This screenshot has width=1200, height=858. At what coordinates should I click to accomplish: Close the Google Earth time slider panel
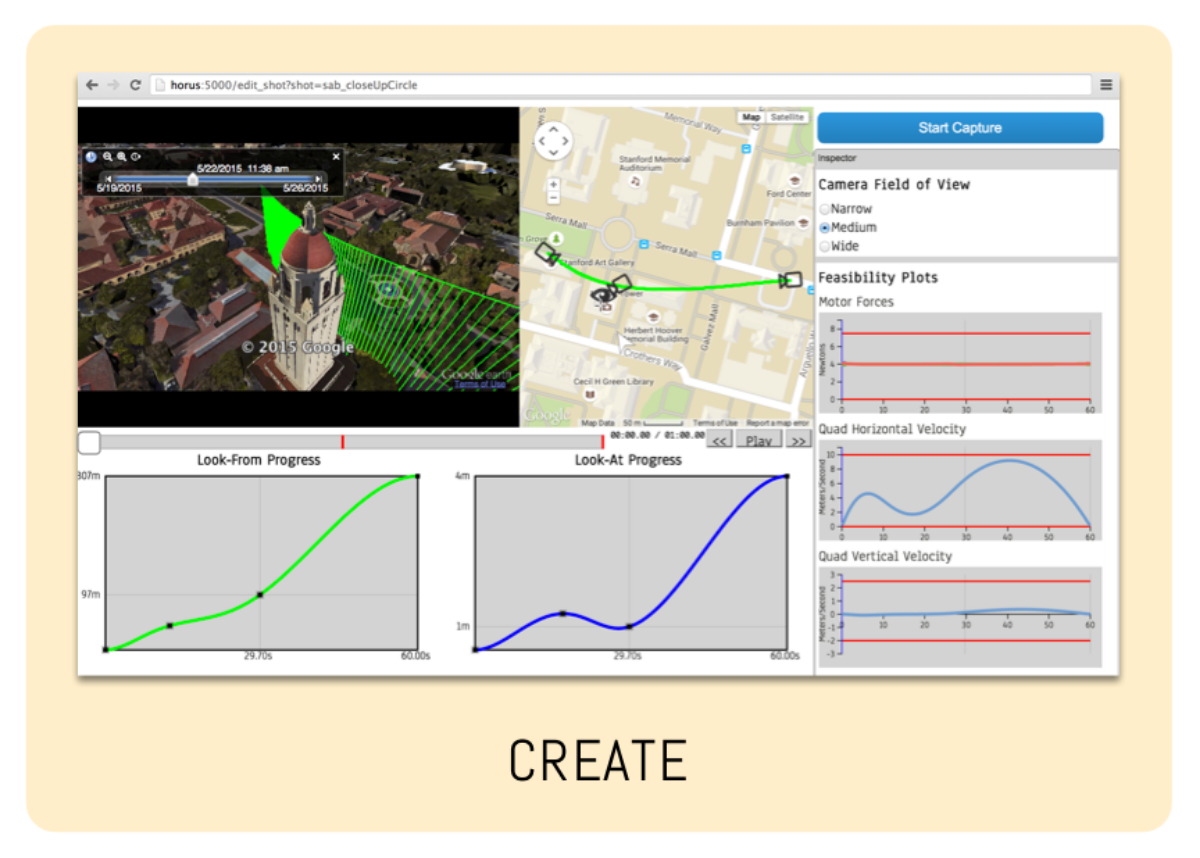pyautogui.click(x=336, y=157)
